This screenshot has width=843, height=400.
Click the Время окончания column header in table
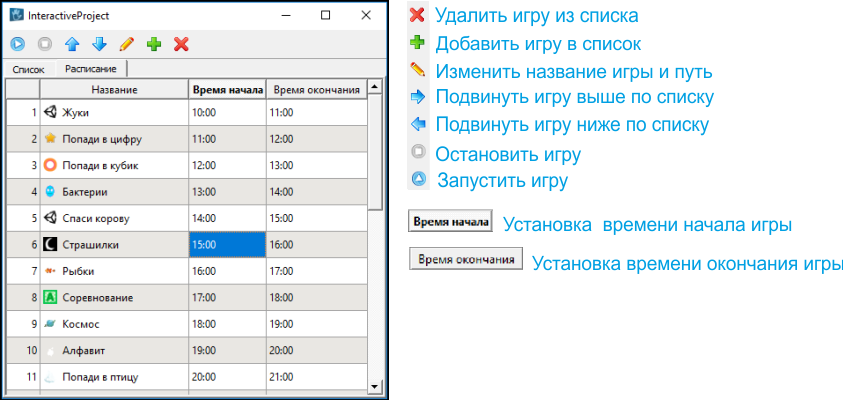click(x=316, y=89)
